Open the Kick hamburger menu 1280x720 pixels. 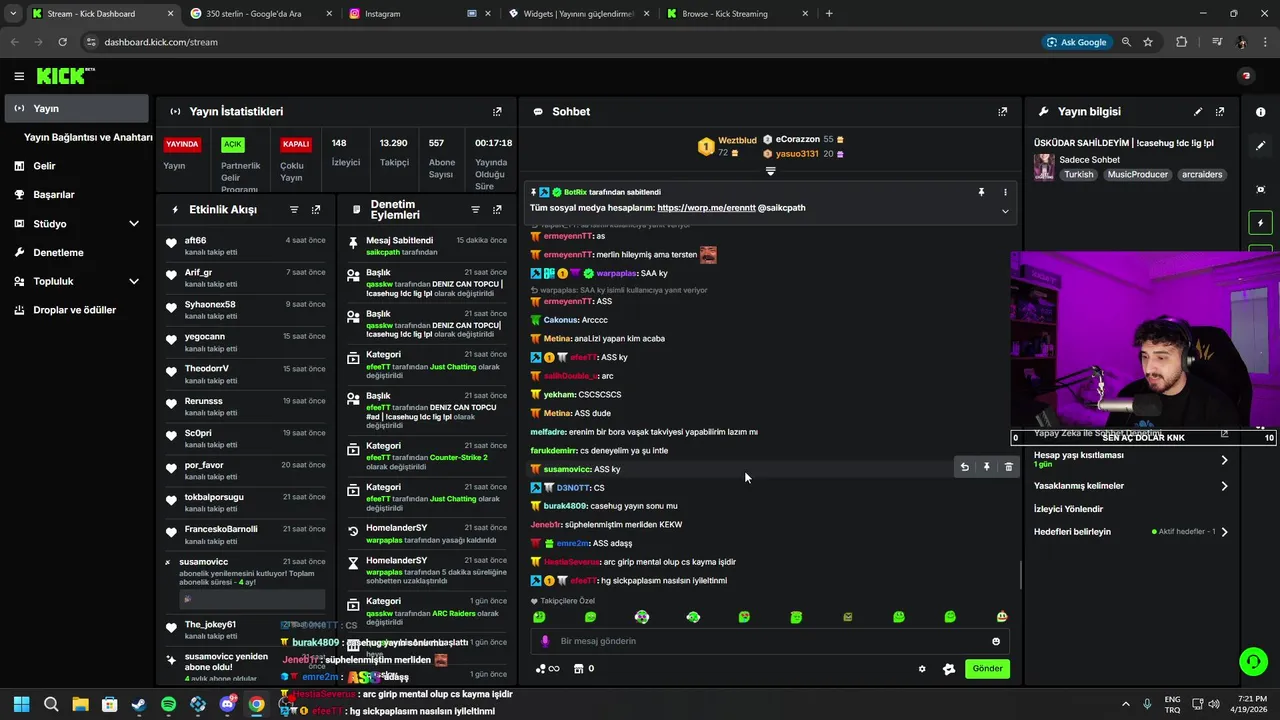click(x=19, y=76)
